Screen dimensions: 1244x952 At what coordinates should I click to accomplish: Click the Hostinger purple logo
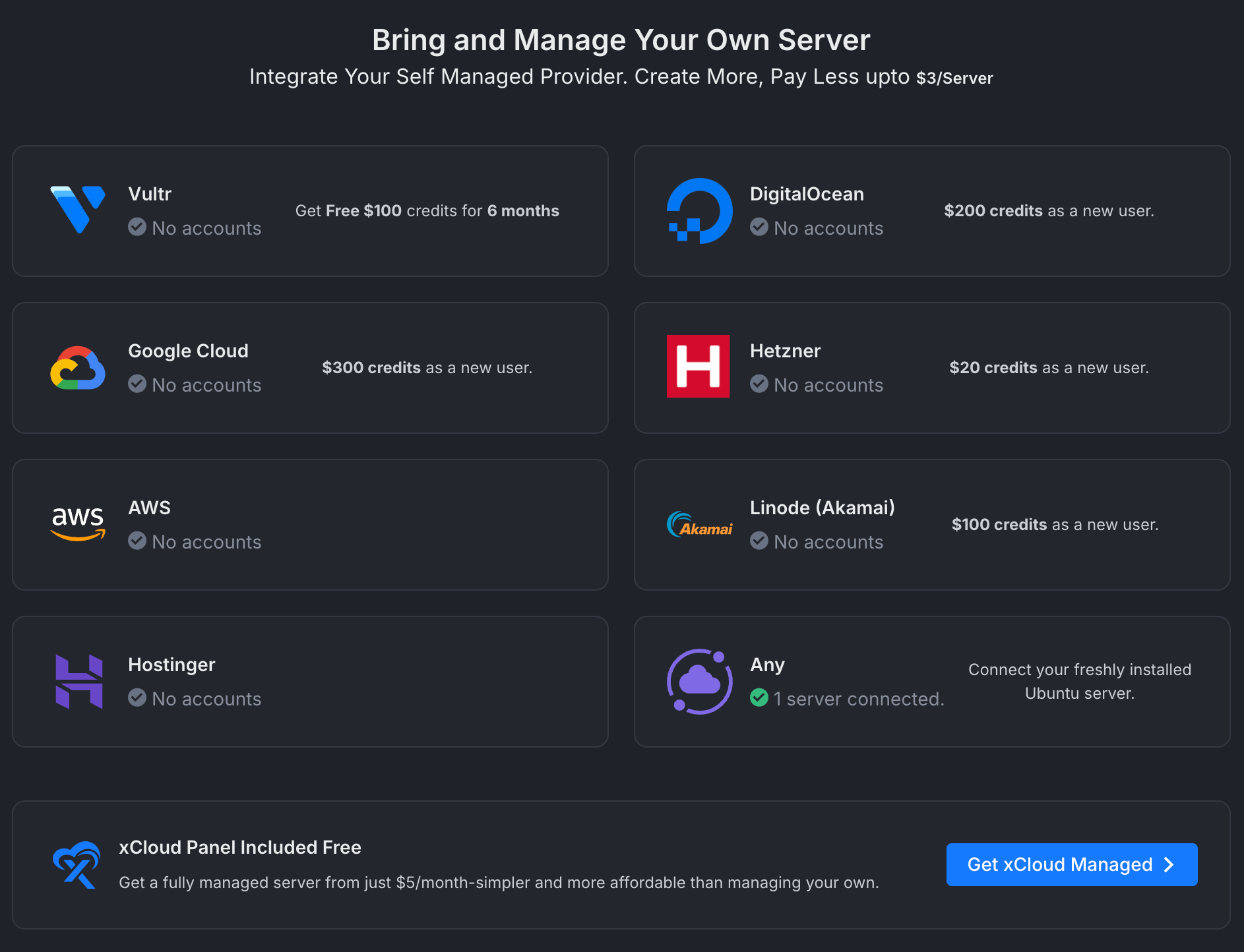coord(79,681)
